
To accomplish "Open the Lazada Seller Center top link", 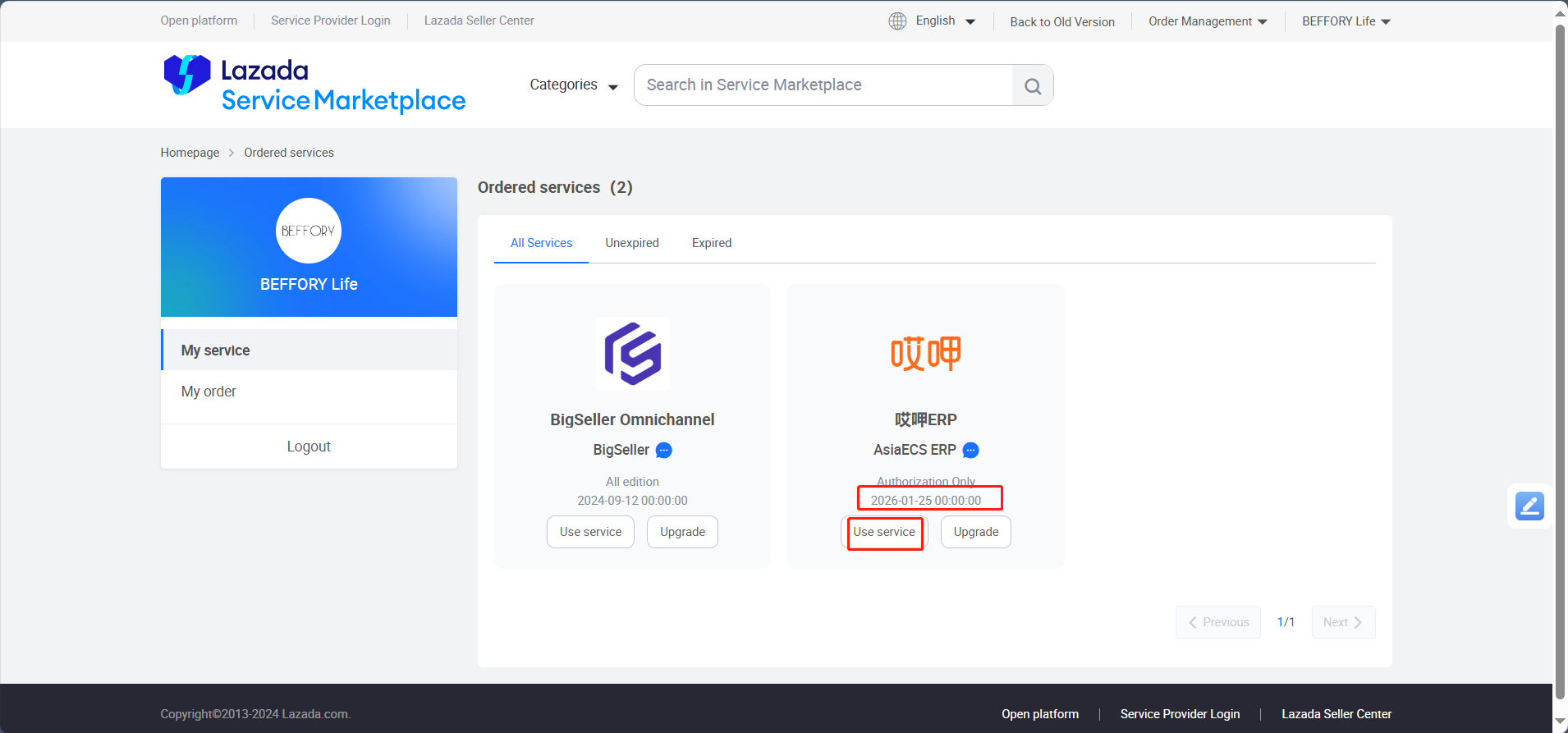I will point(479,21).
